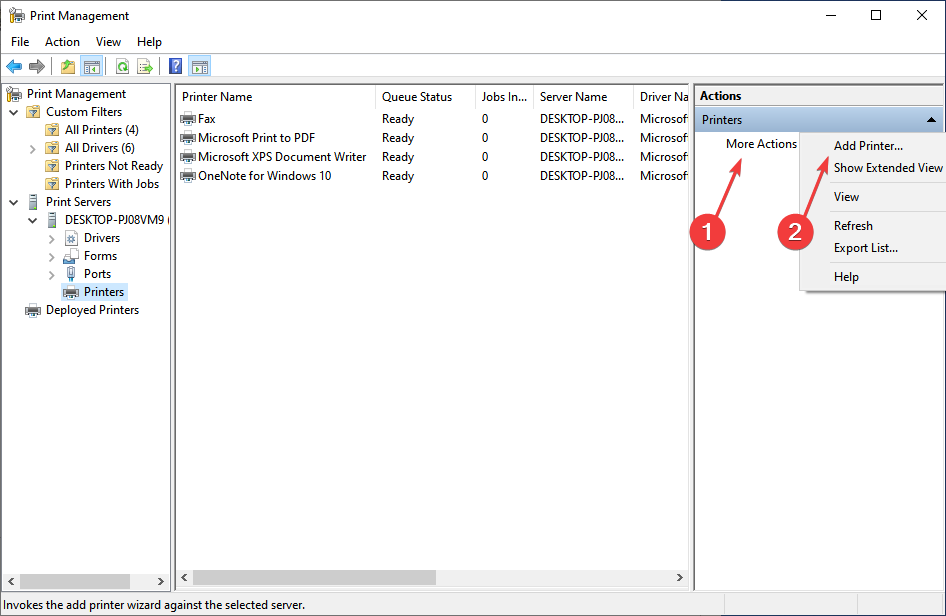Click the left arrow of list scrollbar

(185, 577)
